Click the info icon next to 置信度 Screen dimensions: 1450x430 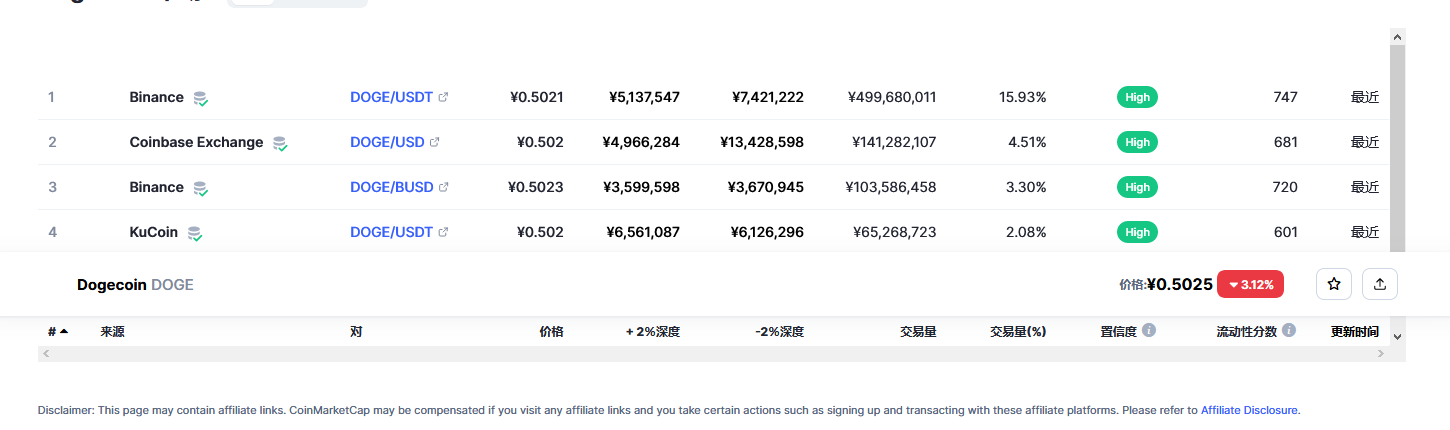click(1149, 330)
